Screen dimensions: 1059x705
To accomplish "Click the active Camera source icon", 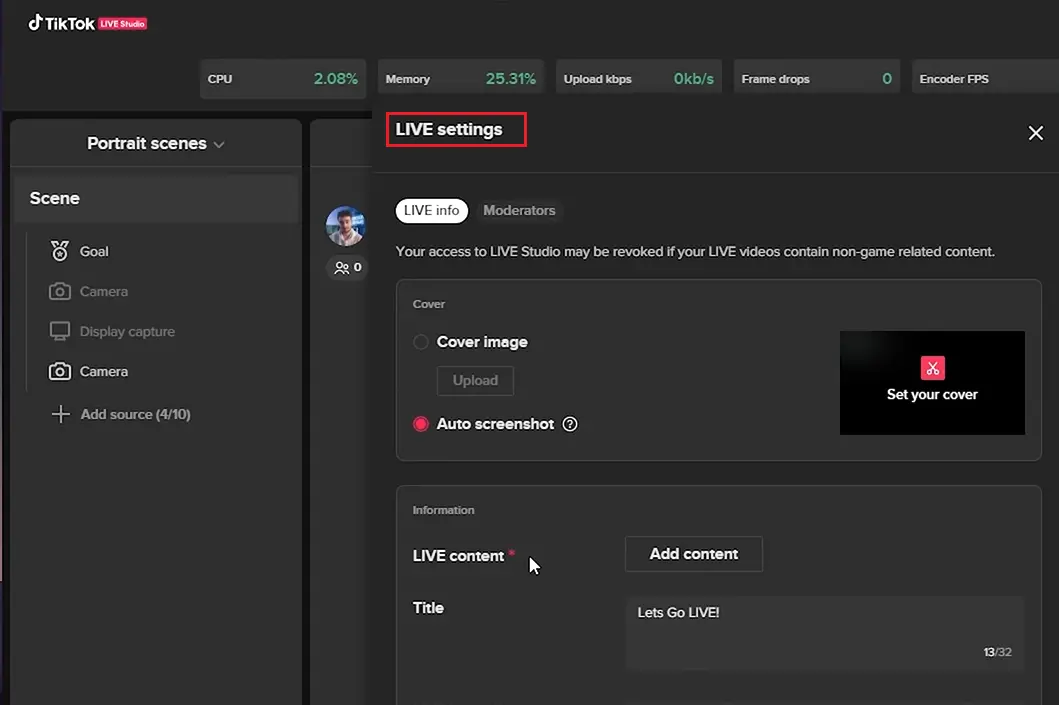I will pyautogui.click(x=60, y=371).
